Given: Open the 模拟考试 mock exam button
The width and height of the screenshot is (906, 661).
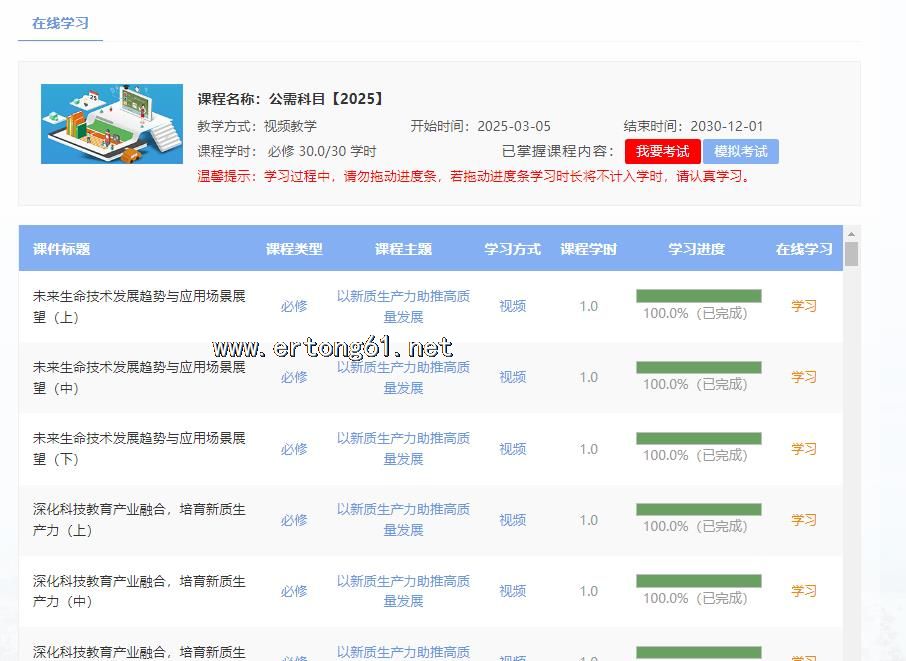Looking at the screenshot, I should point(740,151).
